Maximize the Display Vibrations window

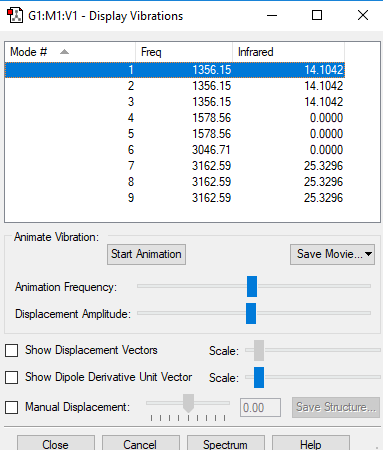(317, 15)
